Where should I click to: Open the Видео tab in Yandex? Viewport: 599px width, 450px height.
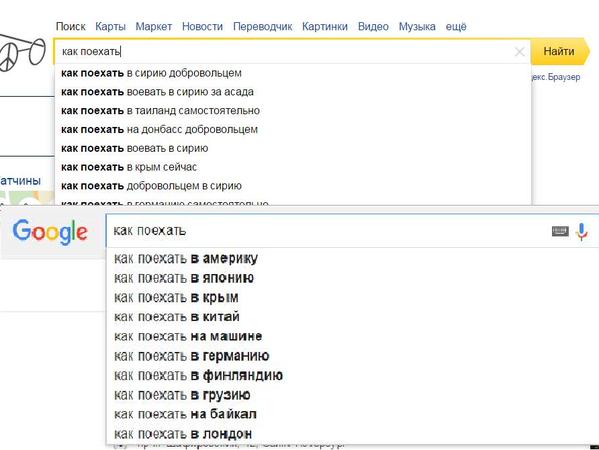tap(373, 26)
